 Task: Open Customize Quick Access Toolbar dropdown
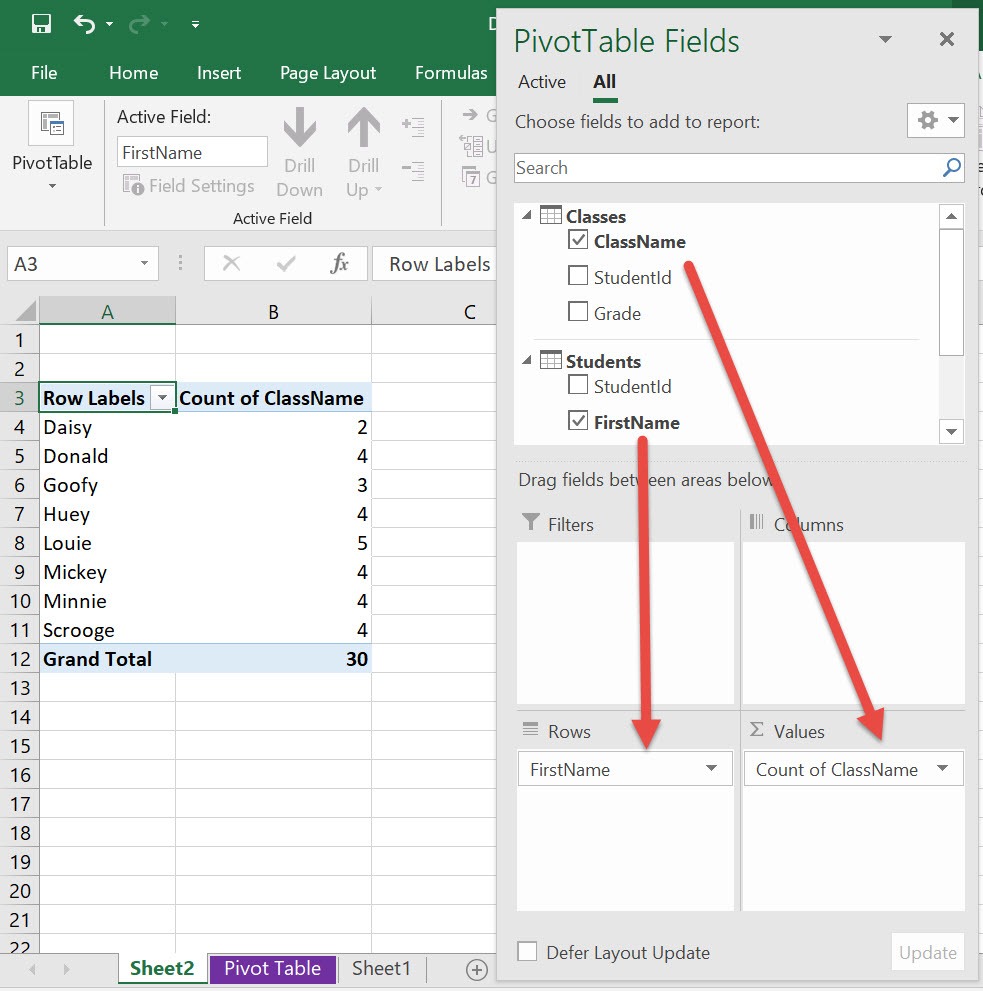tap(195, 25)
